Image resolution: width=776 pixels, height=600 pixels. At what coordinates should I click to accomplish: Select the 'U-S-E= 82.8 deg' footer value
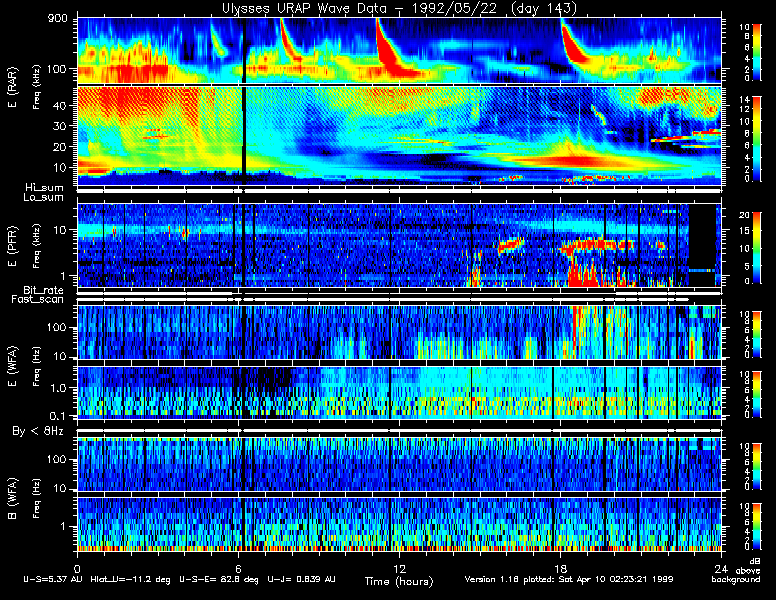[219, 579]
